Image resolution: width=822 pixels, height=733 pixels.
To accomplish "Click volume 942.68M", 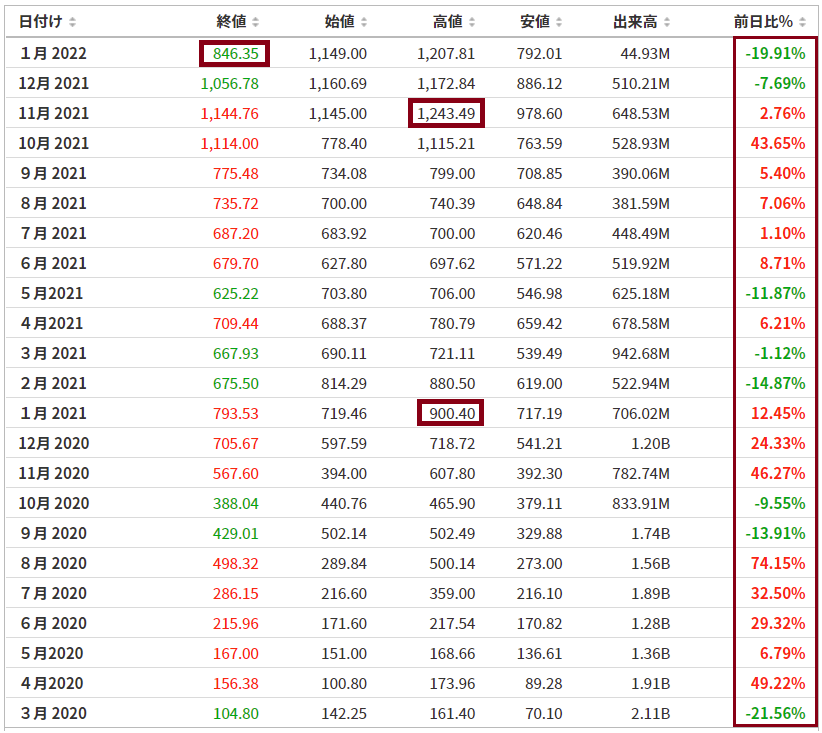I will click(641, 353).
